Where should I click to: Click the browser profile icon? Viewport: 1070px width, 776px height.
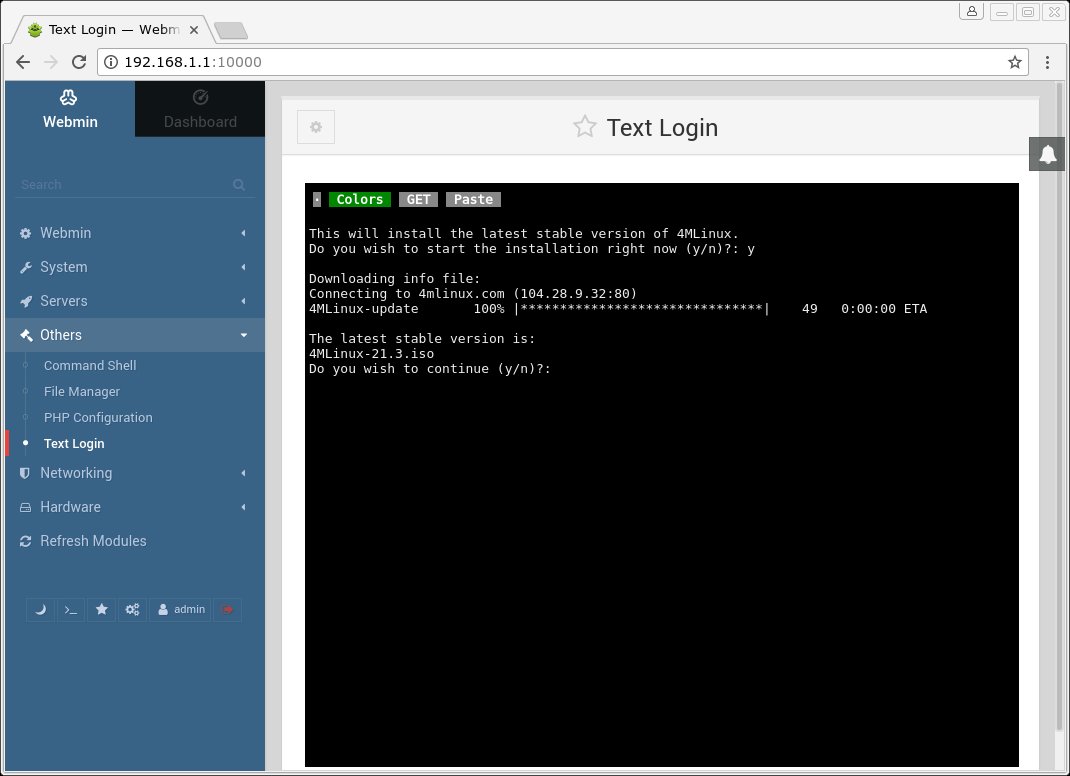[x=971, y=12]
